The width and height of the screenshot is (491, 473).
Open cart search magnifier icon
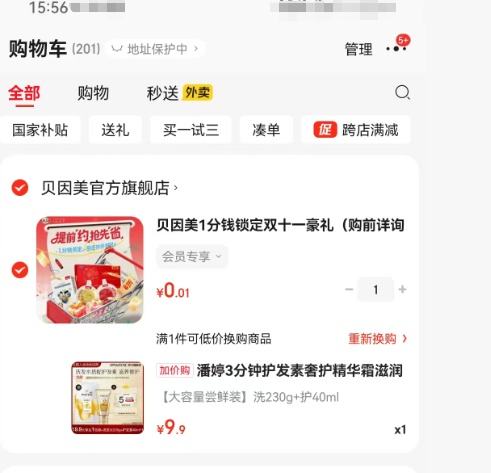pyautogui.click(x=402, y=92)
